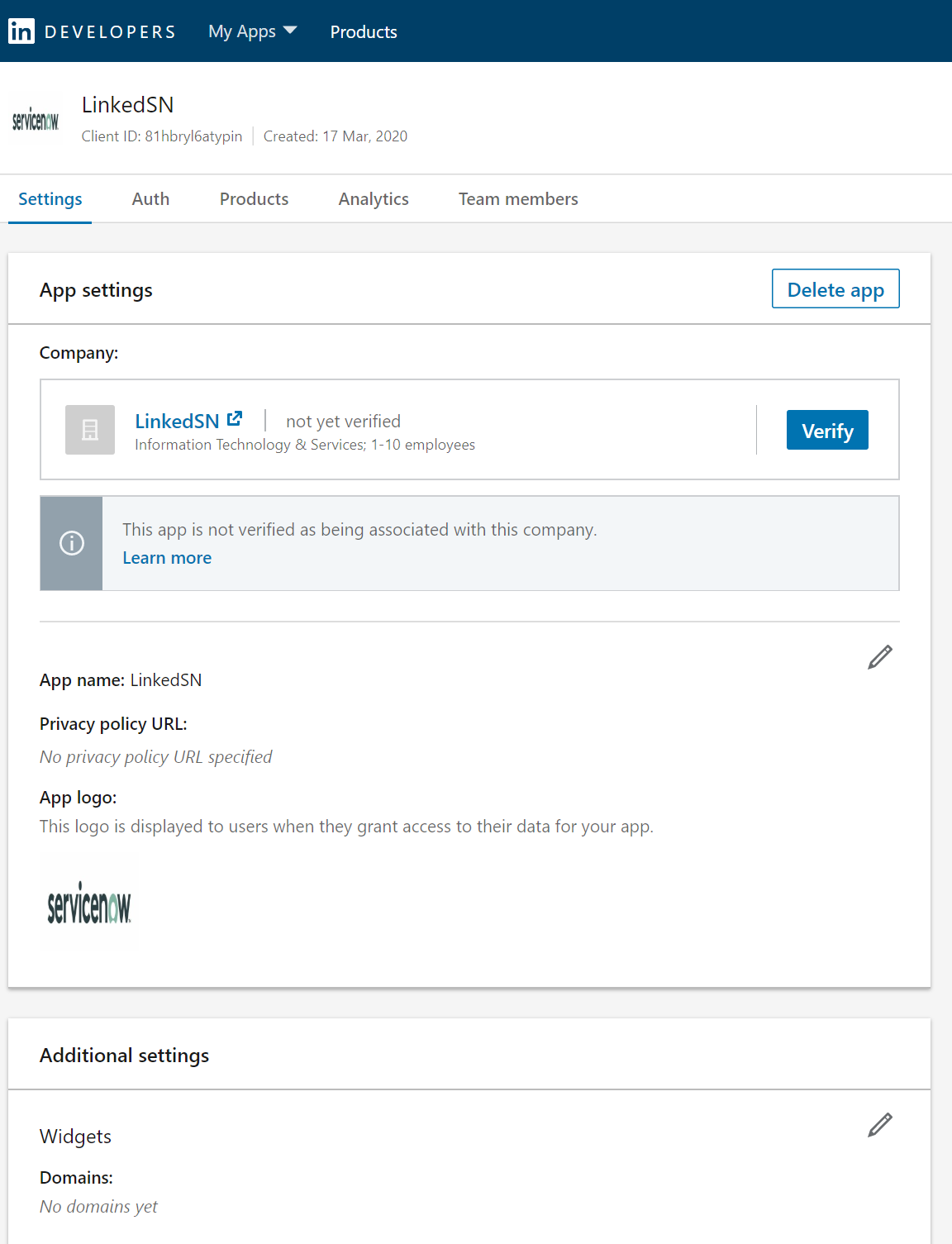Click the Settings tab
The image size is (952, 1244).
[x=50, y=198]
